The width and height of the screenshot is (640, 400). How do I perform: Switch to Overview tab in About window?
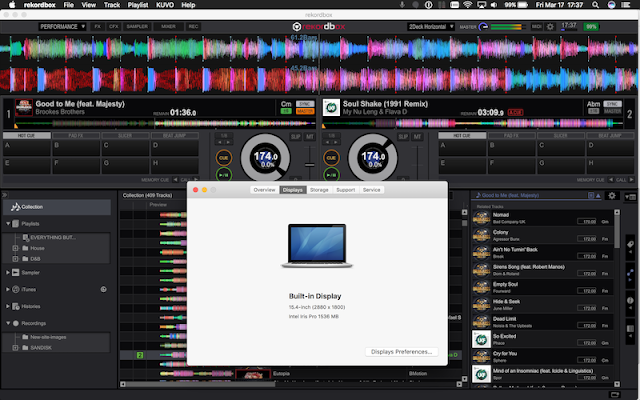(x=264, y=190)
